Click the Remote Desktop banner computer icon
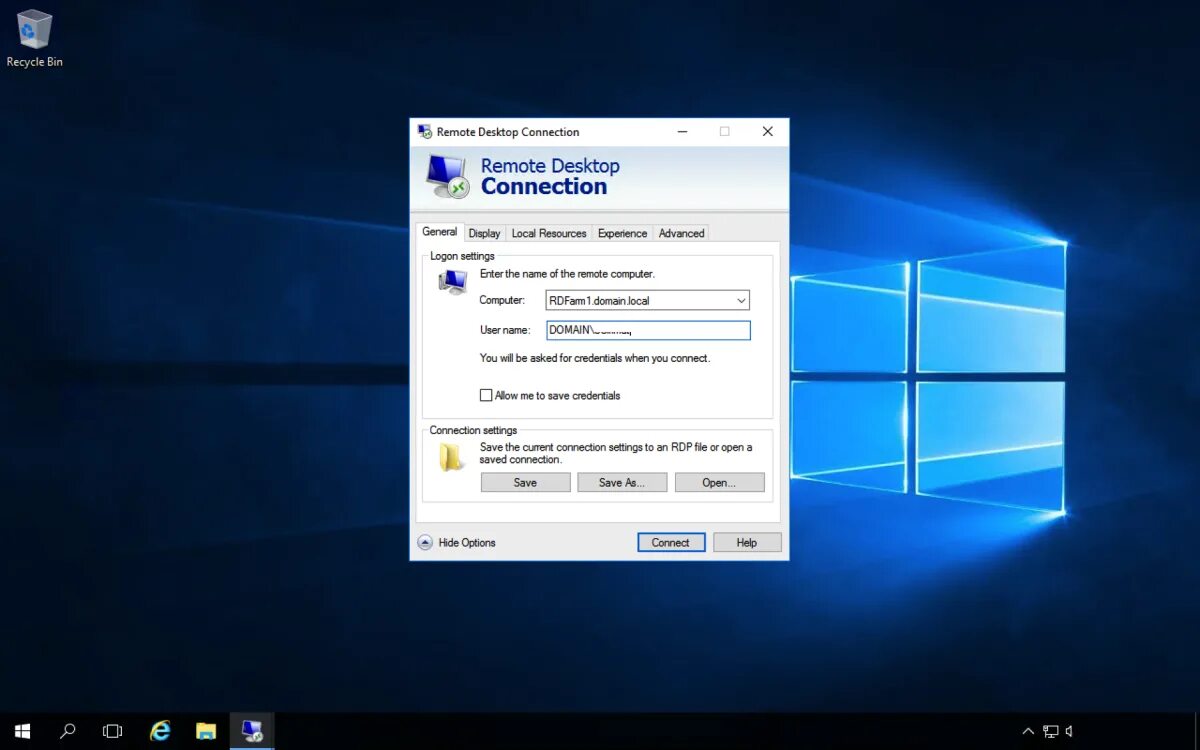The image size is (1200, 750). [447, 176]
